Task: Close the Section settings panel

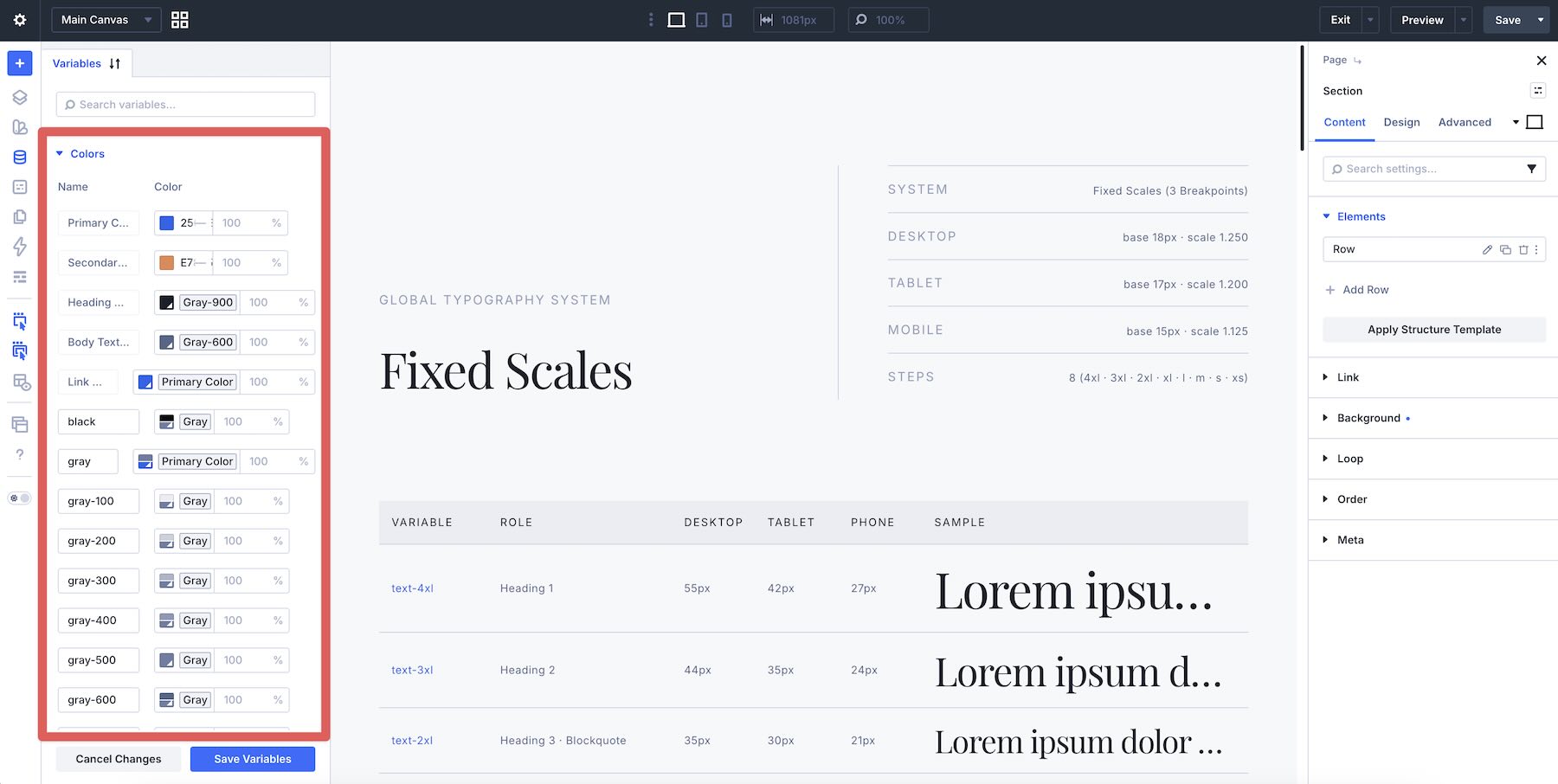Action: coord(1541,61)
